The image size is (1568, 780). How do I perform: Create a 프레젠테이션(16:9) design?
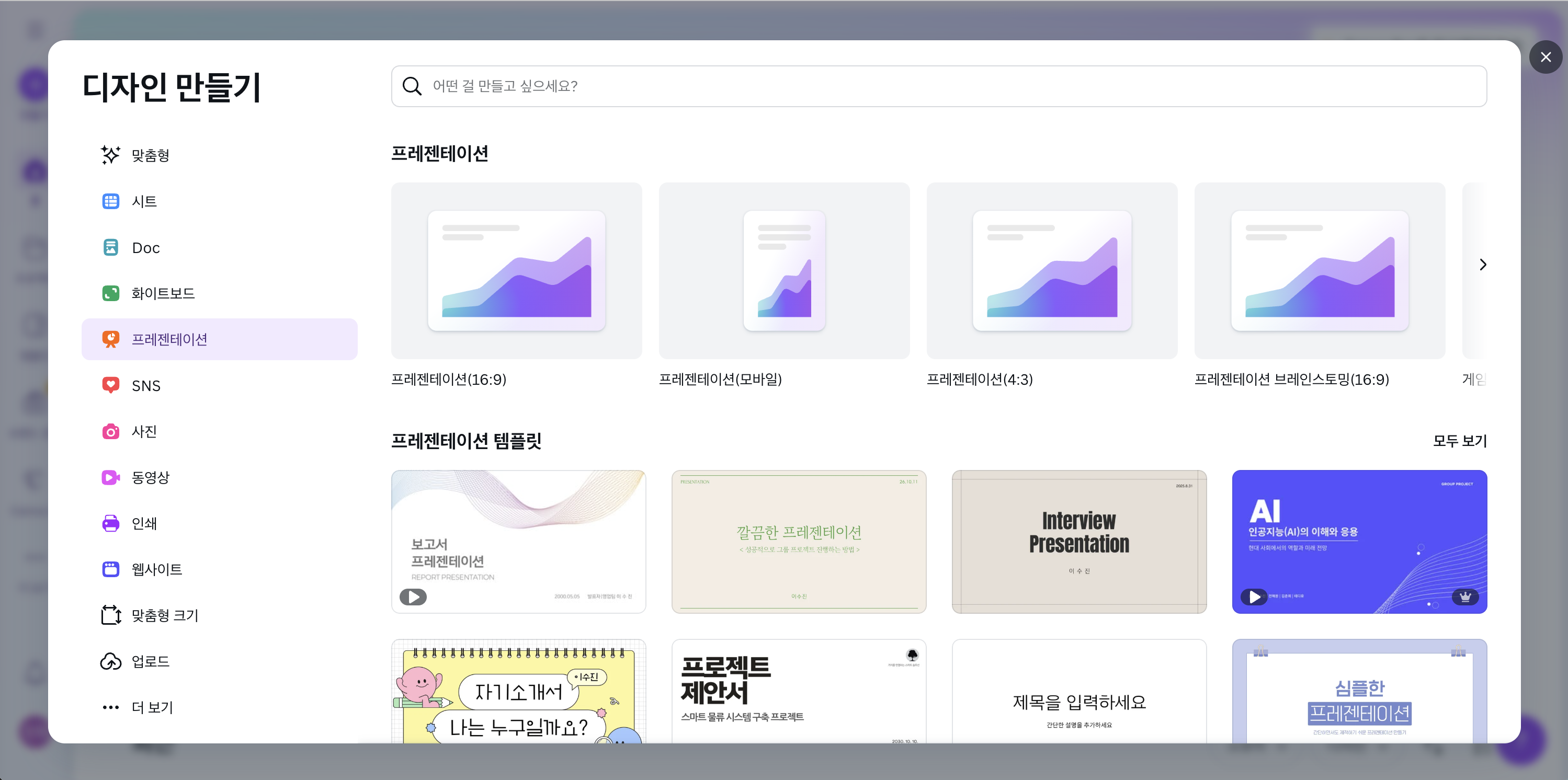pyautogui.click(x=516, y=271)
